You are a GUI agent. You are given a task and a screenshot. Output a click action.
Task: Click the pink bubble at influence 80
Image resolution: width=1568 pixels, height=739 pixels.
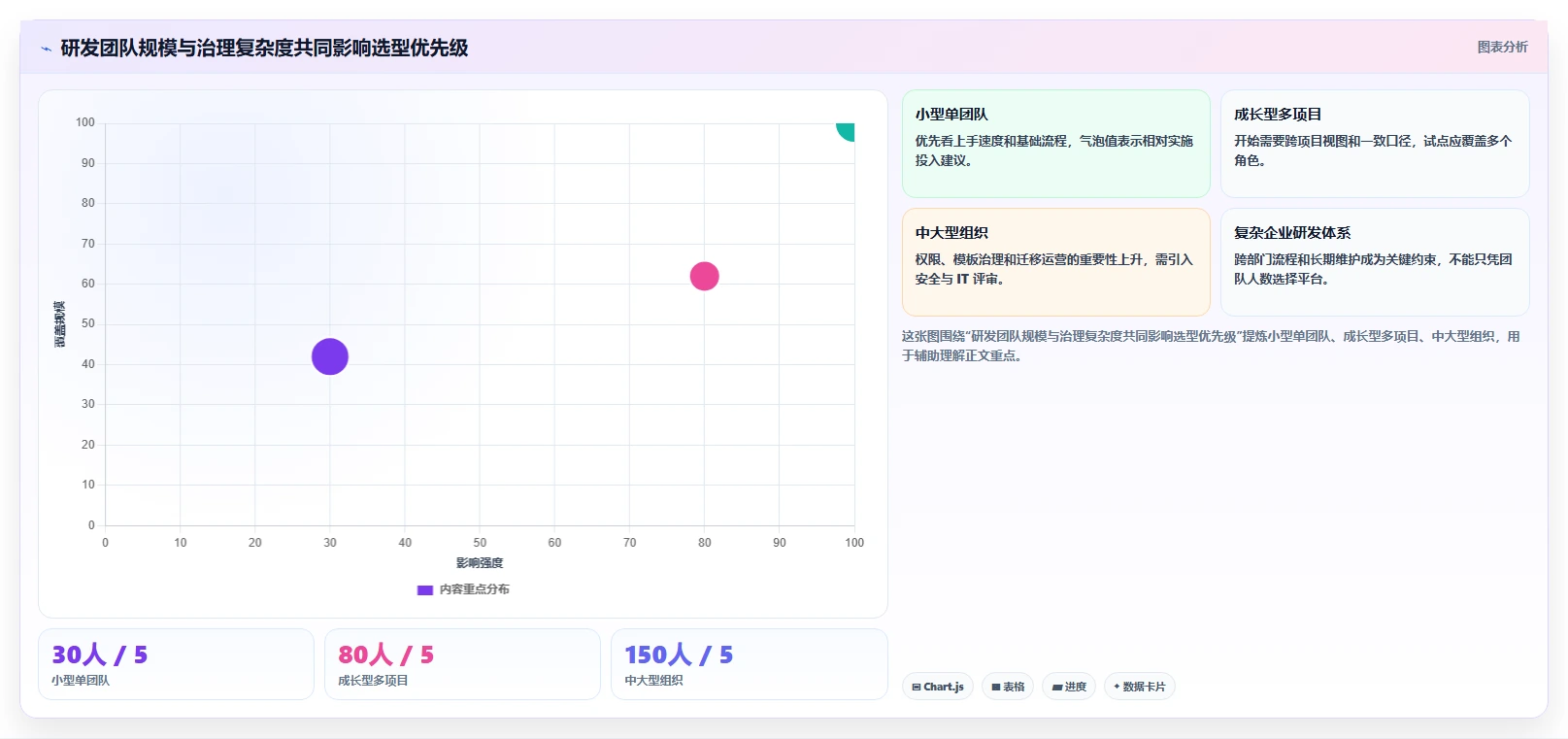[x=704, y=276]
